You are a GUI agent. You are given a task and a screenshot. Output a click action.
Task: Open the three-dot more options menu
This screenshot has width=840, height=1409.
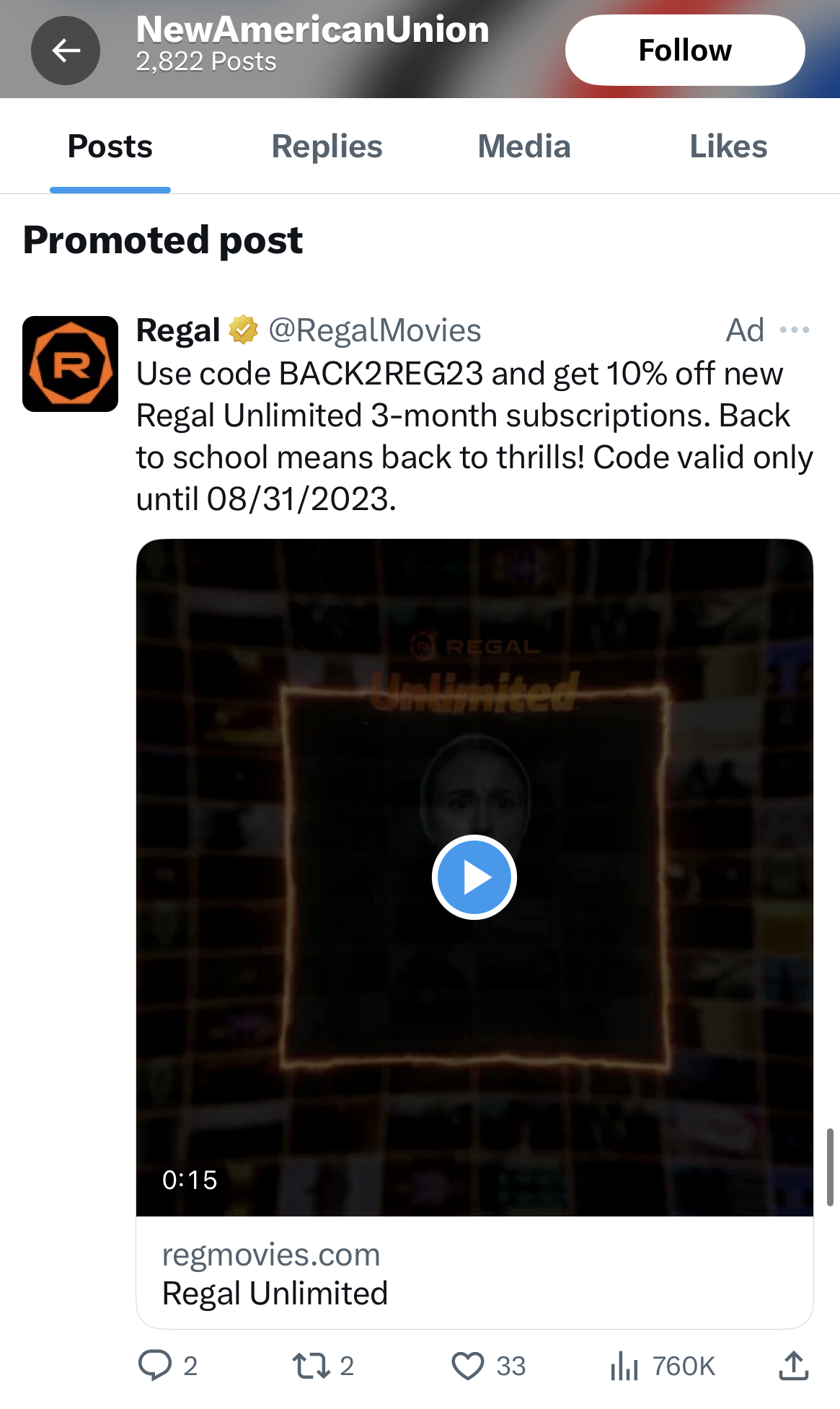(795, 330)
